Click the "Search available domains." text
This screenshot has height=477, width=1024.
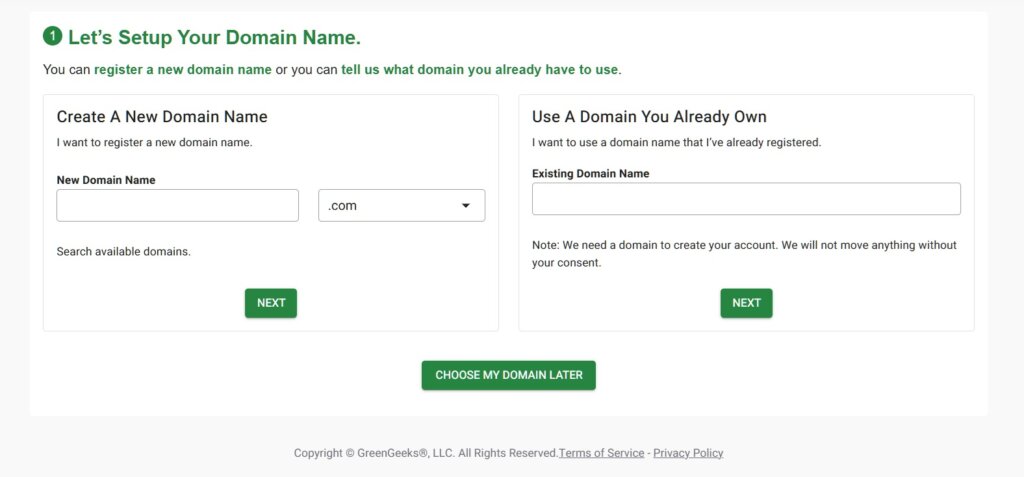pos(123,251)
